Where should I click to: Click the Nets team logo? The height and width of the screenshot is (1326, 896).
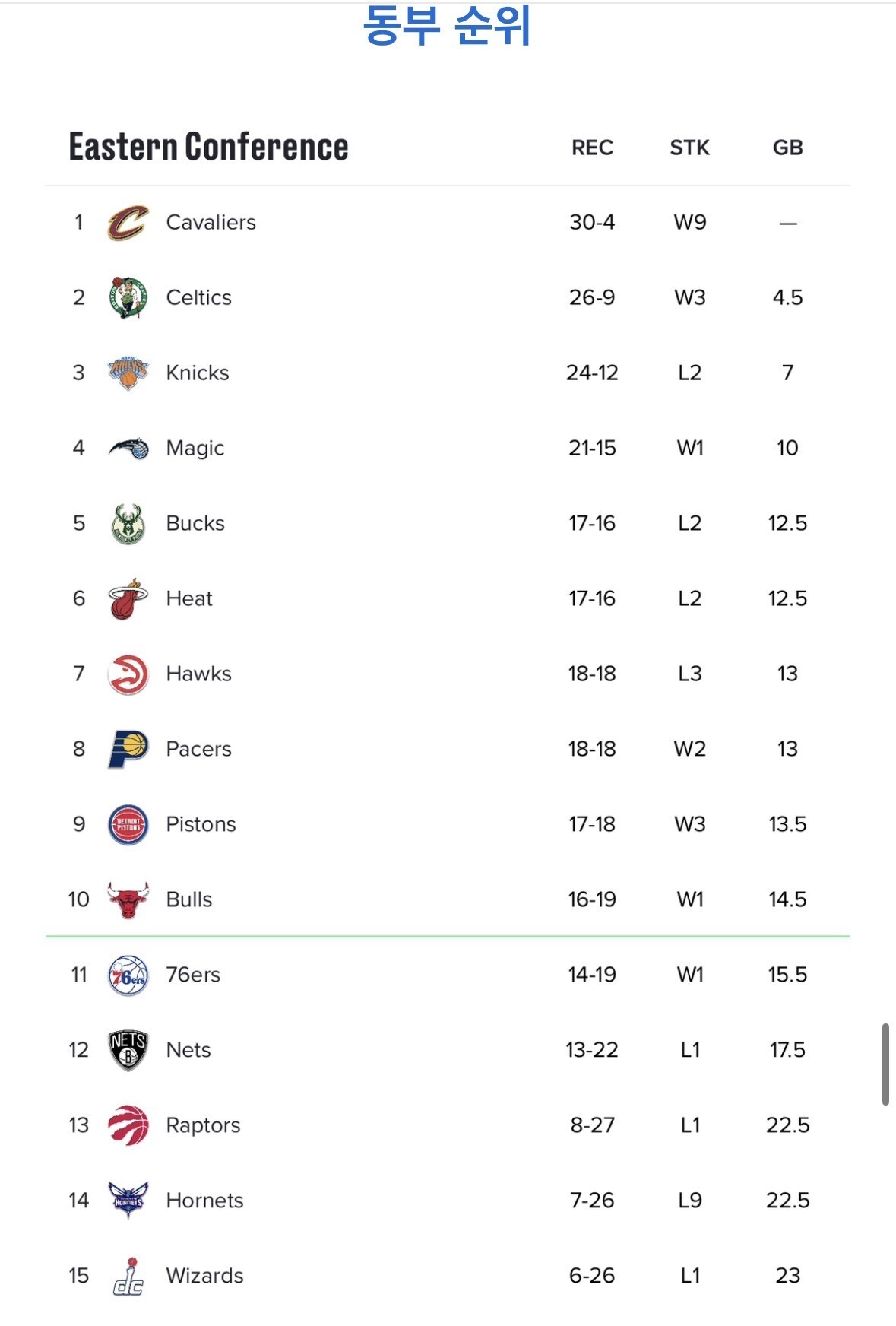point(128,1050)
